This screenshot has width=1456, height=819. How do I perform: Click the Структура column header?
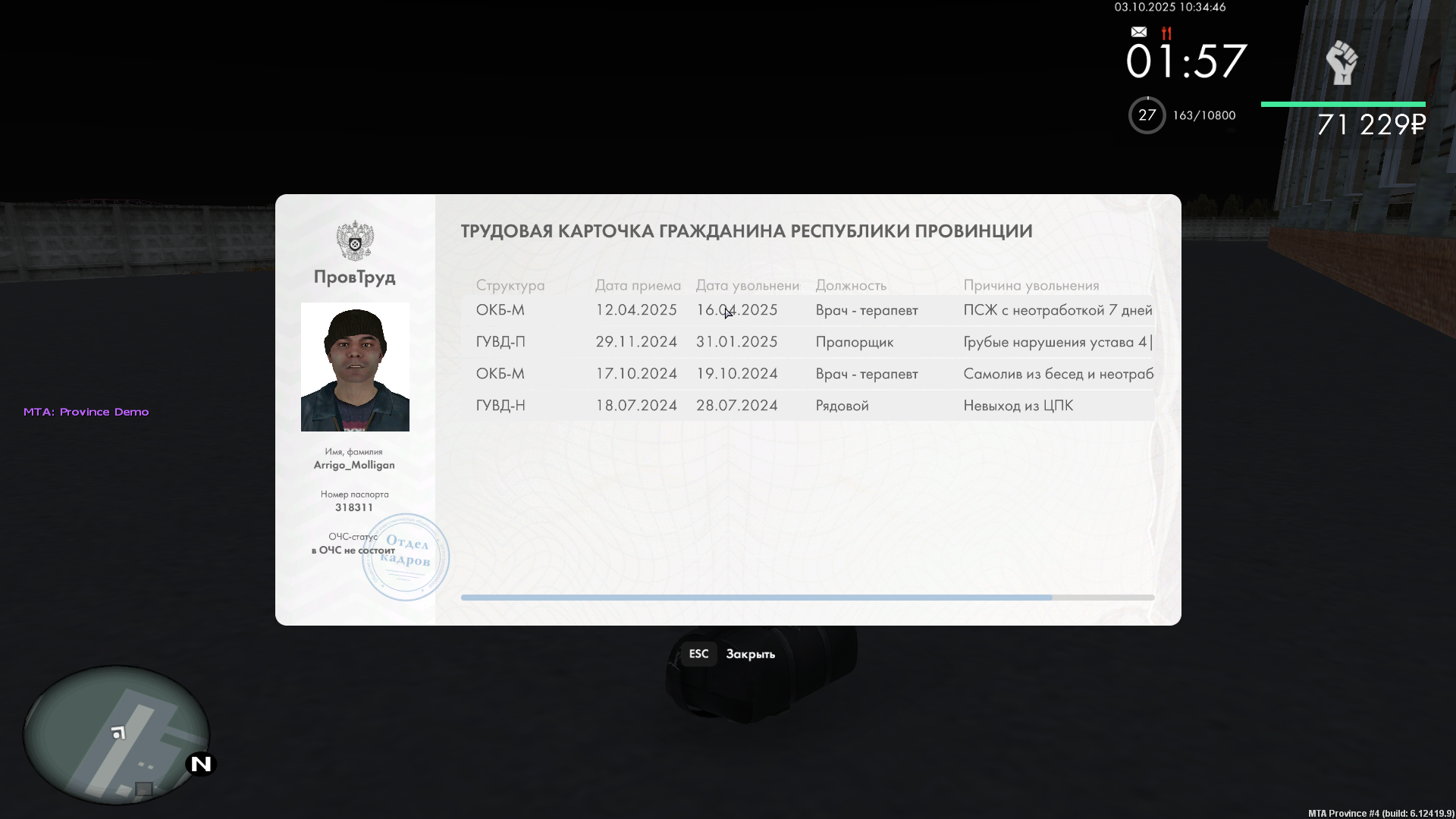pos(510,285)
